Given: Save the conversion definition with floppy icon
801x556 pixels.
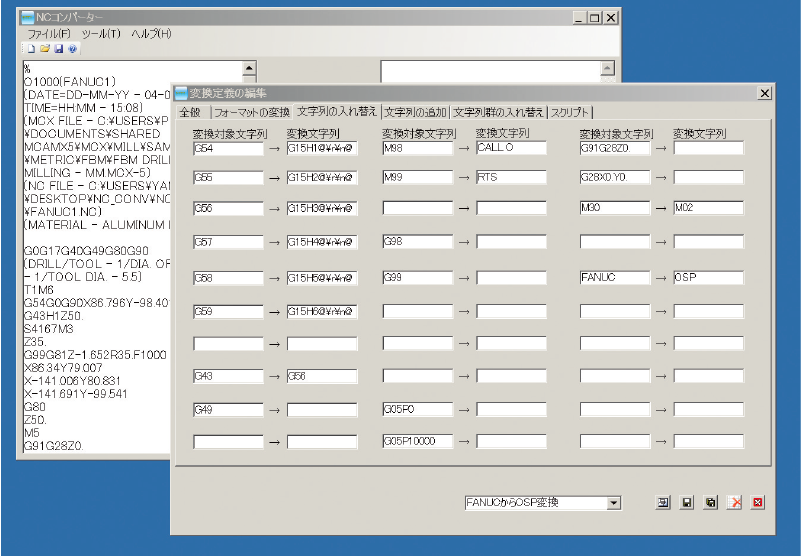Looking at the screenshot, I should click(687, 503).
